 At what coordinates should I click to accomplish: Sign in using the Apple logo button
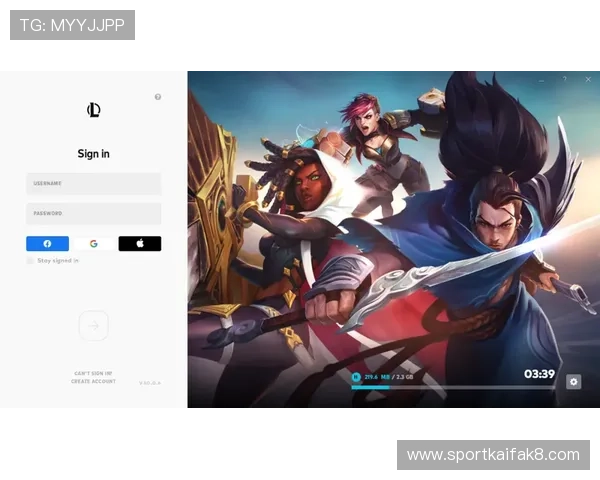pyautogui.click(x=139, y=243)
